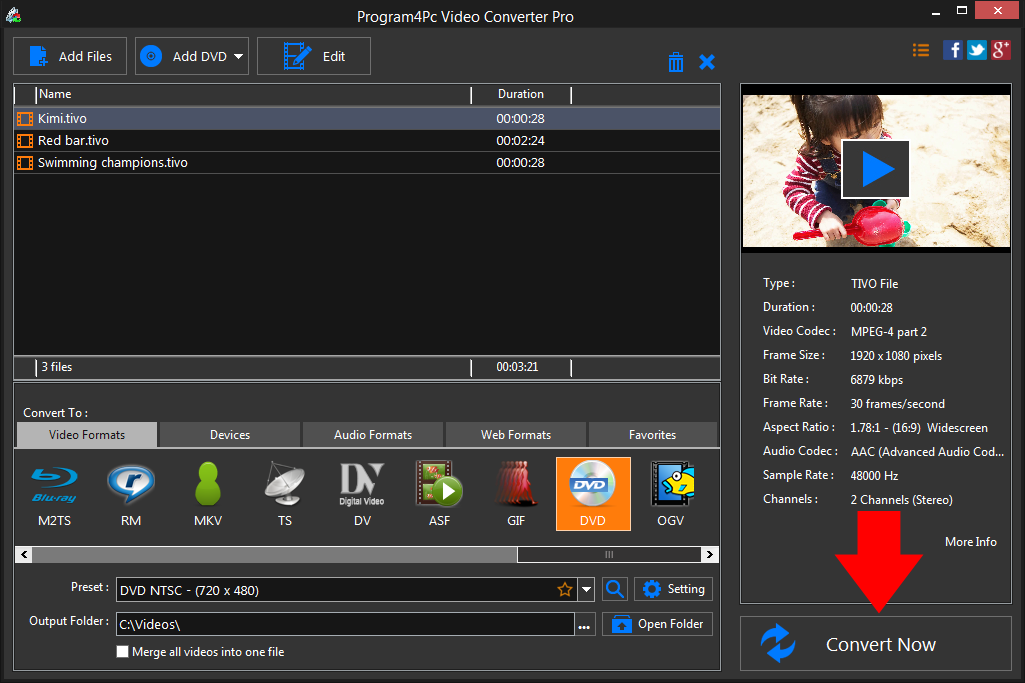The image size is (1025, 683).
Task: Open the preset Setting button
Action: [673, 590]
